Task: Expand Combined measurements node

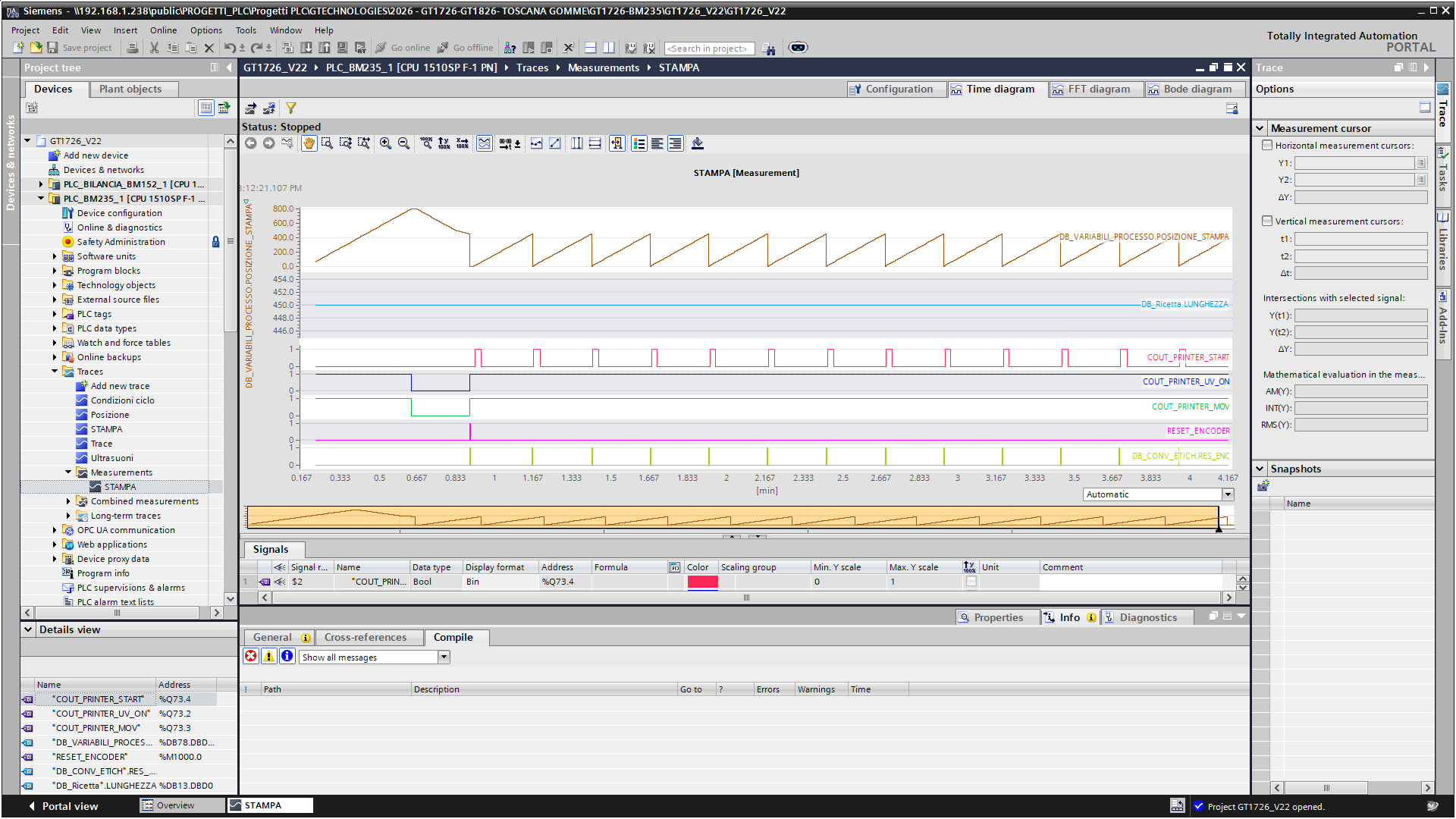Action: [68, 501]
